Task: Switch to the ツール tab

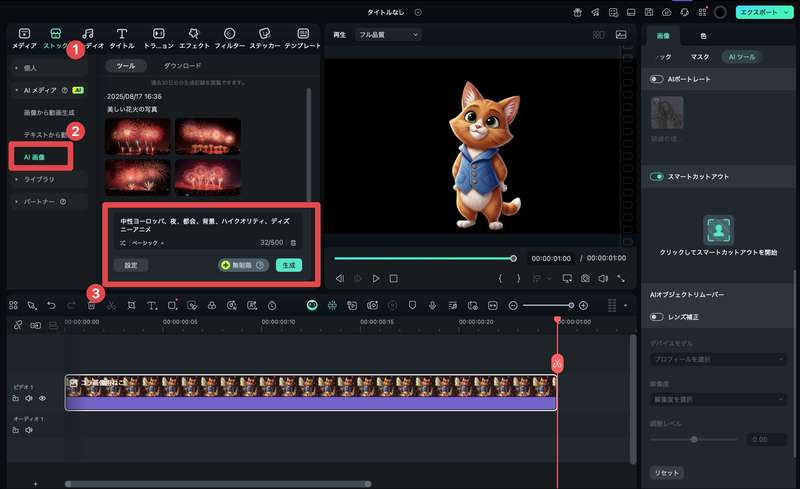Action: [126, 66]
